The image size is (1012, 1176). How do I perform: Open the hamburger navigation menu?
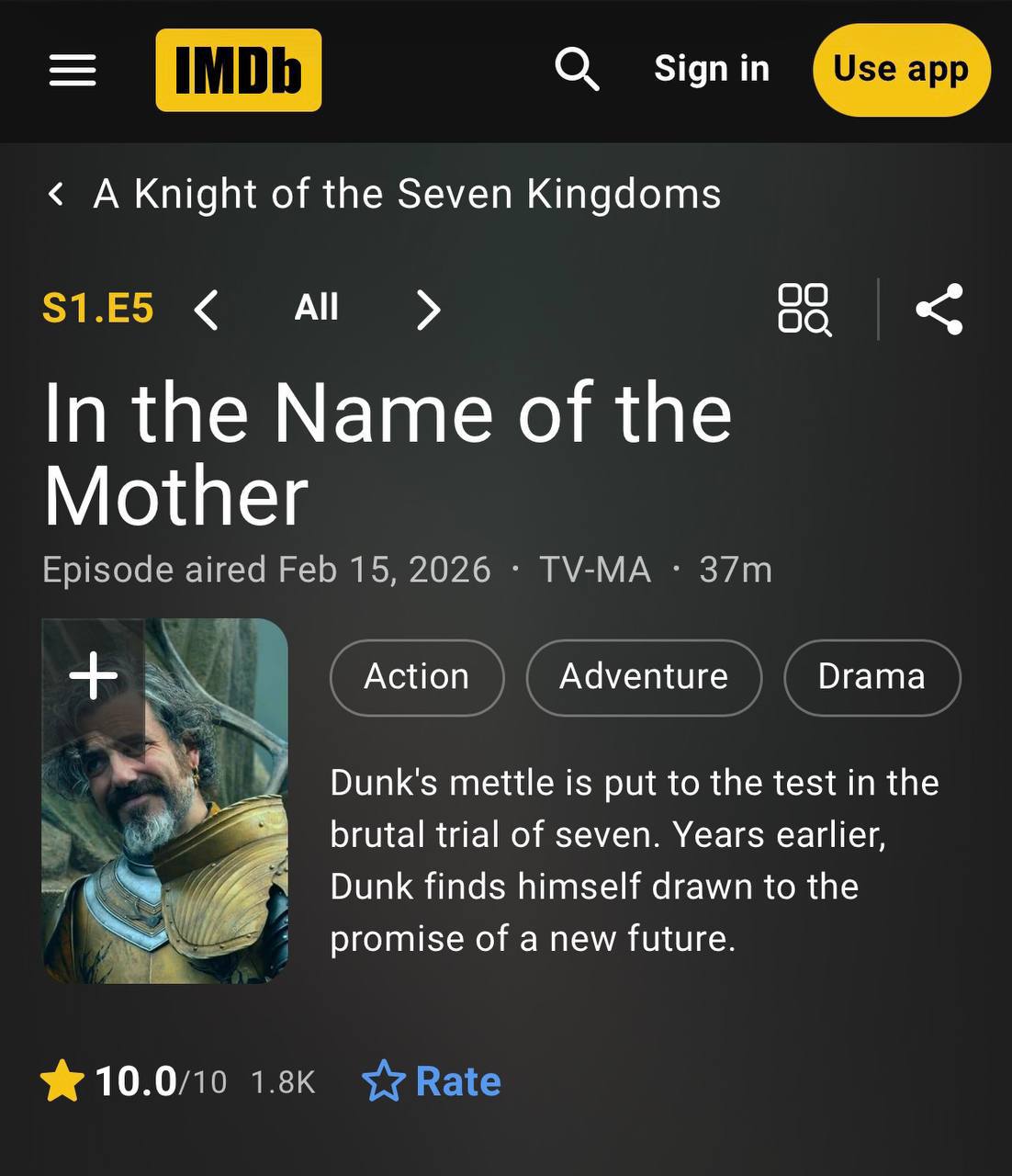(x=73, y=70)
